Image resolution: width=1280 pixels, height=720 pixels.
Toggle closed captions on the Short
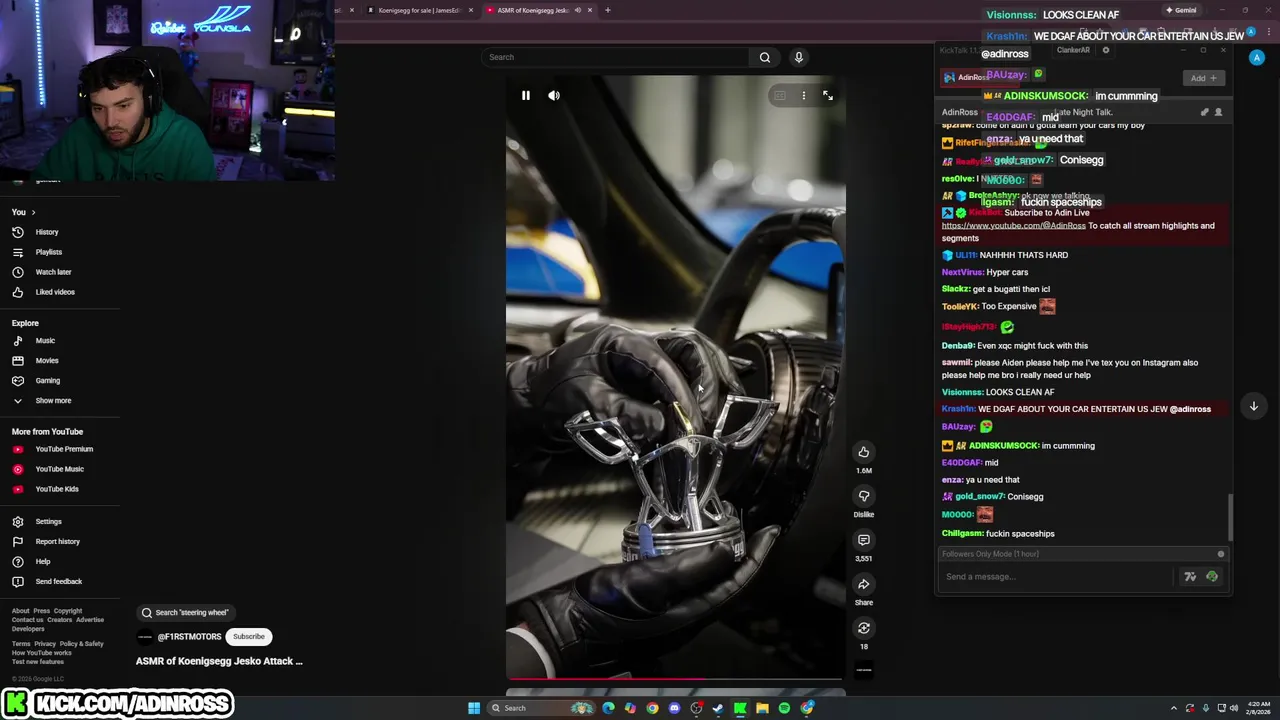pos(779,95)
